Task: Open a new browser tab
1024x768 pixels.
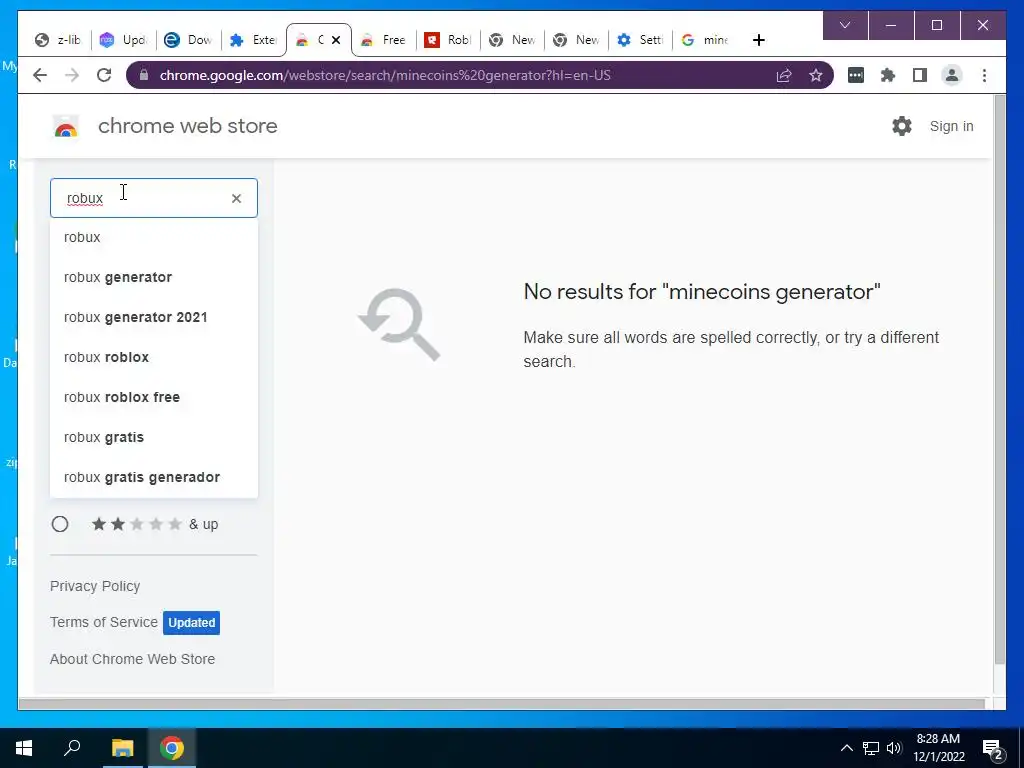Action: 758,40
